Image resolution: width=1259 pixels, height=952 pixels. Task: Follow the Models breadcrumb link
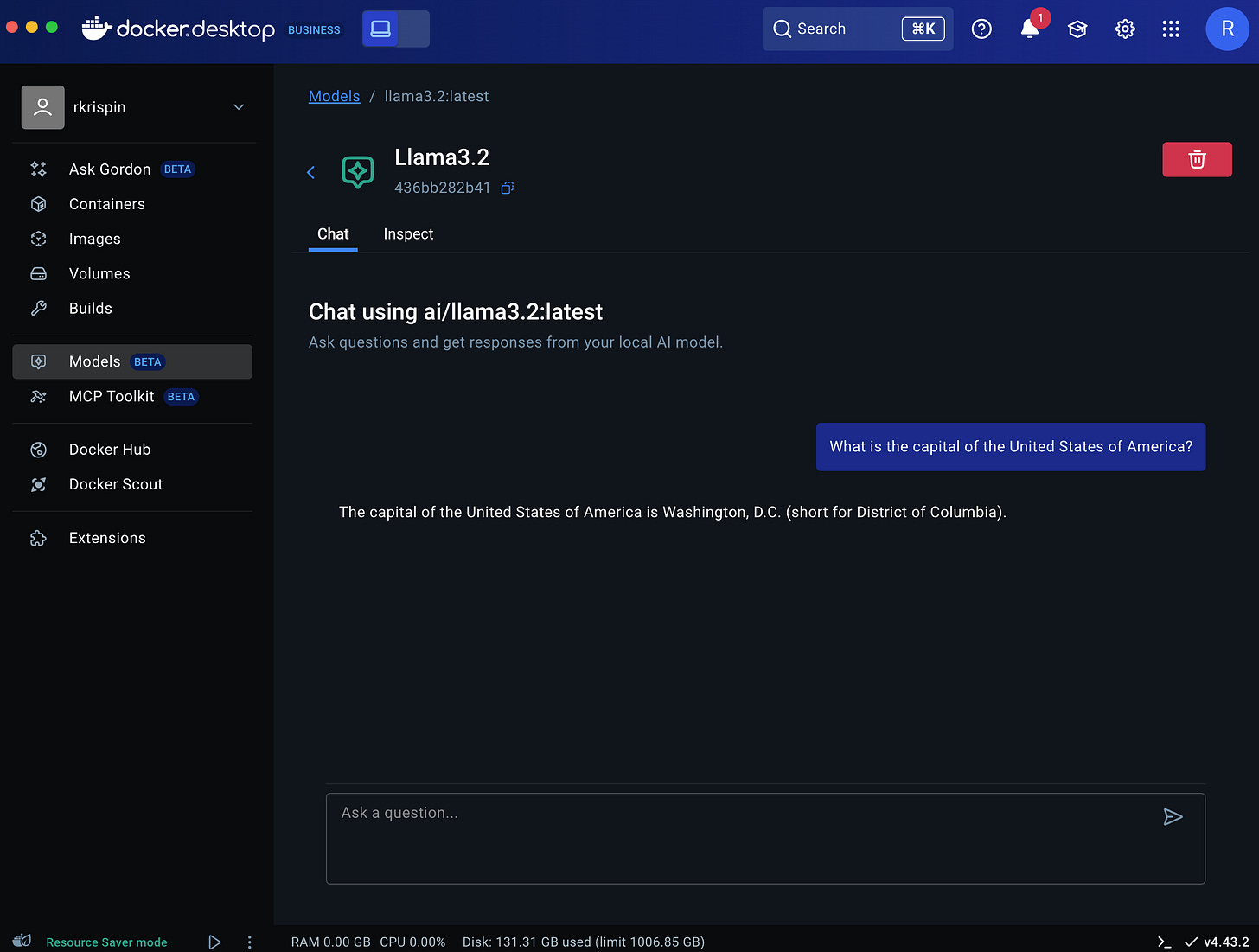[334, 96]
